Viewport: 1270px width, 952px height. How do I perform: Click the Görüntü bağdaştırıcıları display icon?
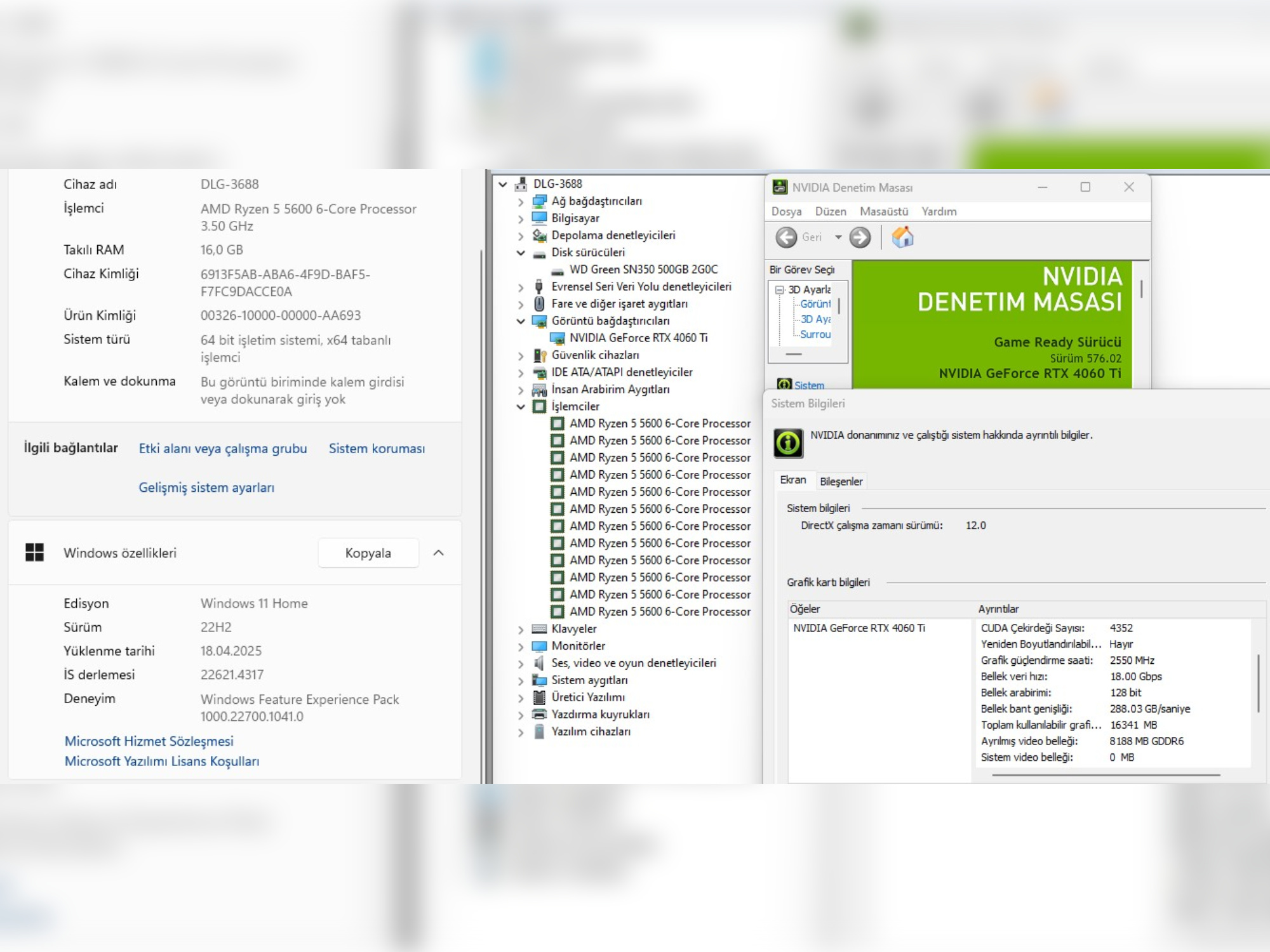[x=539, y=321]
